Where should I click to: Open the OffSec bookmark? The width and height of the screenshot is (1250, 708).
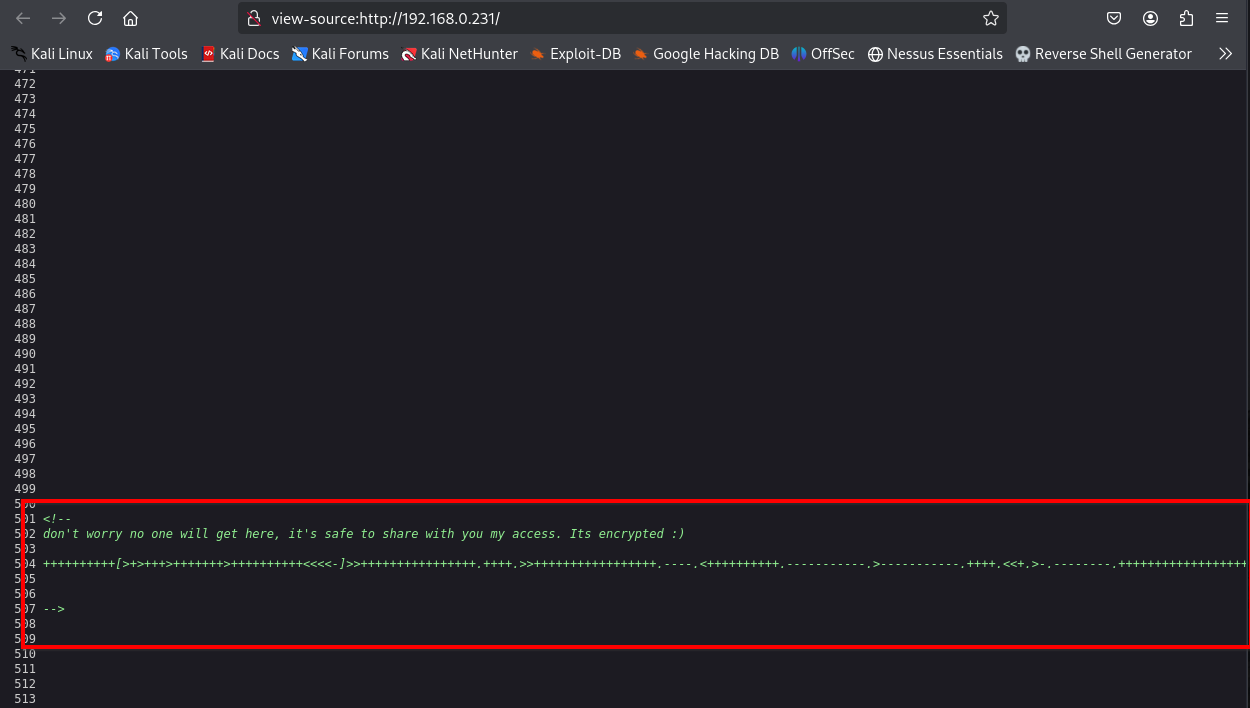point(823,54)
